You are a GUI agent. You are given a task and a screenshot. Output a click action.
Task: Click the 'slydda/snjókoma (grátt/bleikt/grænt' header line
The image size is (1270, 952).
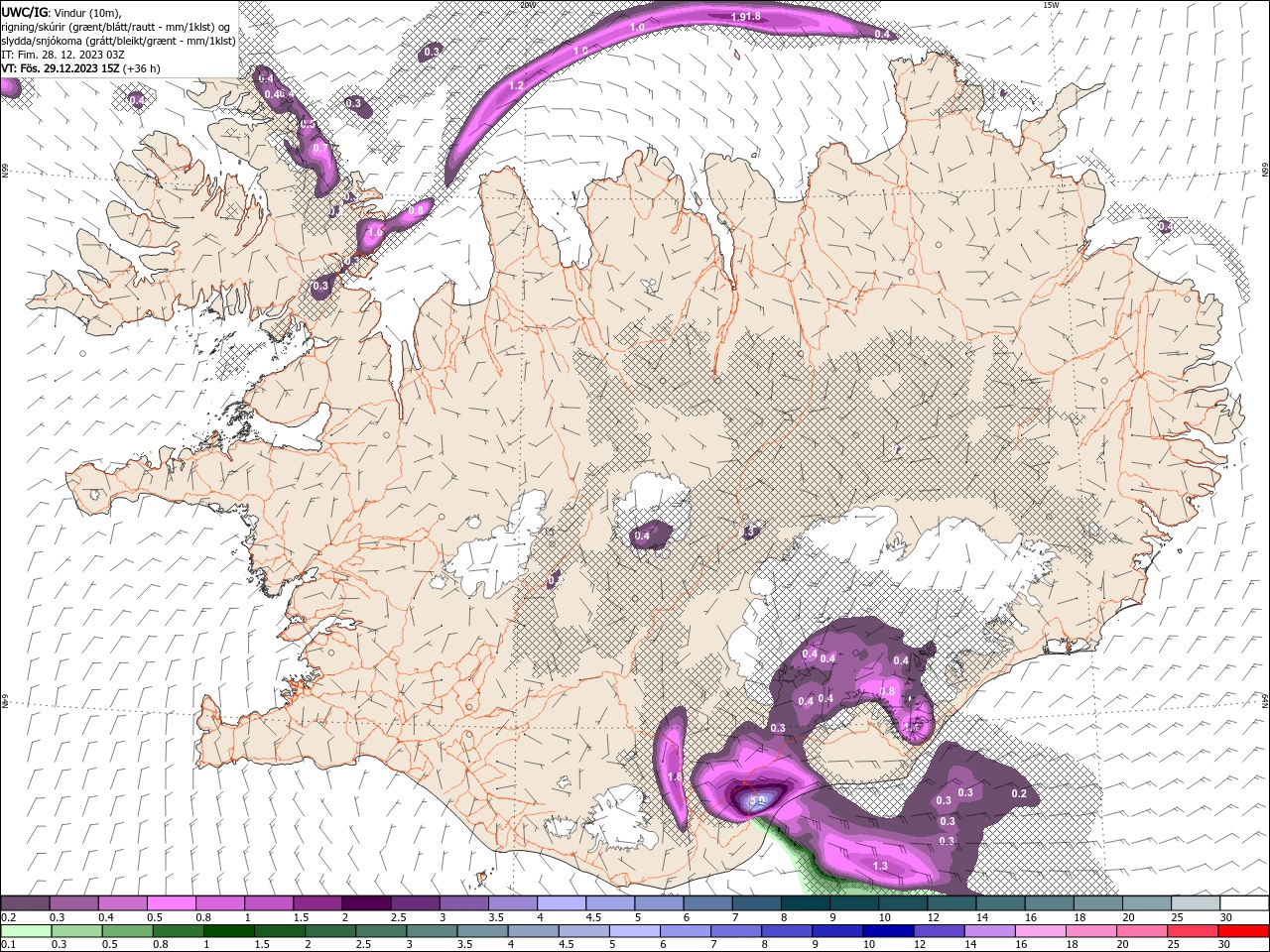coord(119,41)
